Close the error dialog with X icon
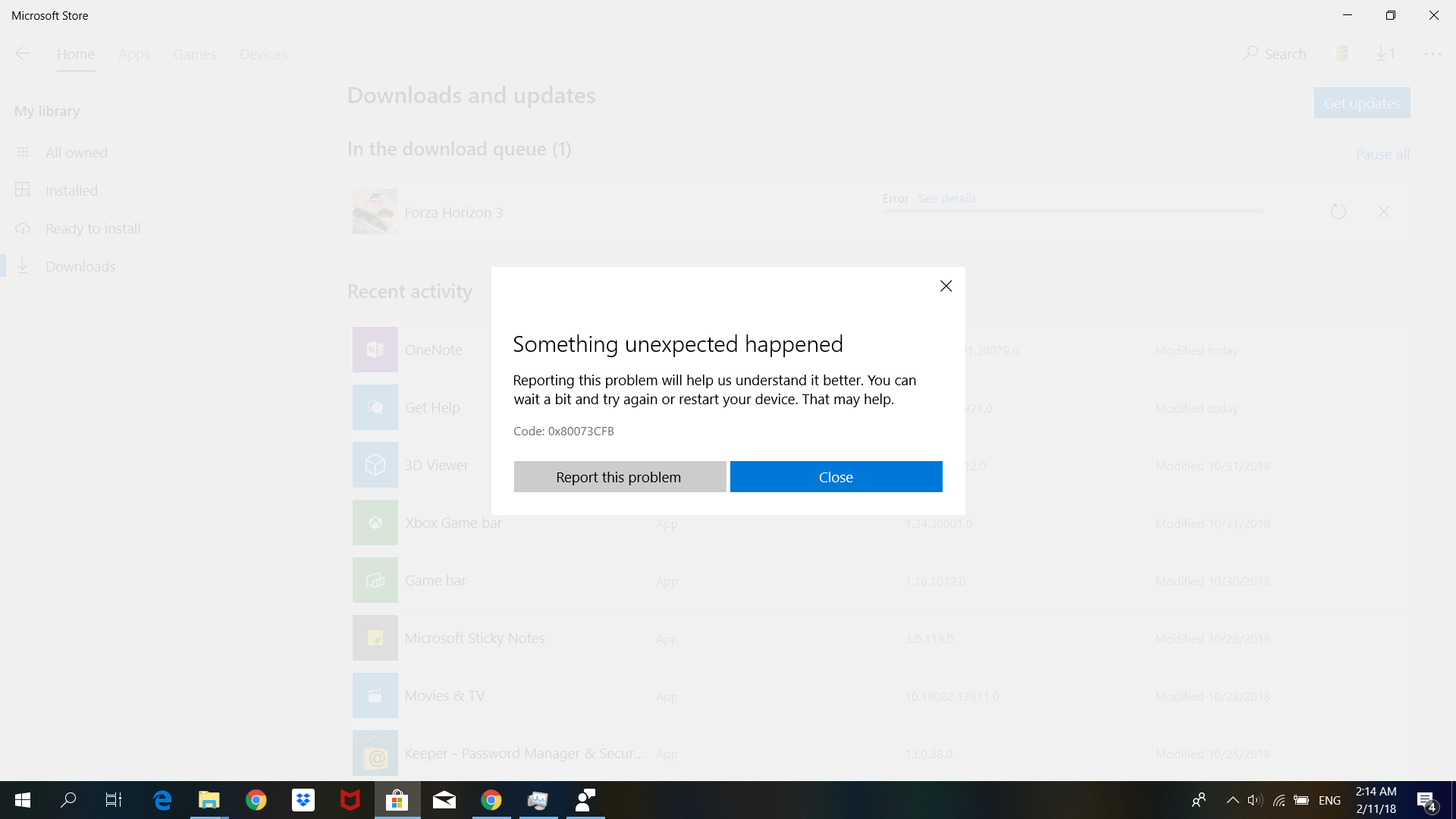1456x819 pixels. [946, 286]
